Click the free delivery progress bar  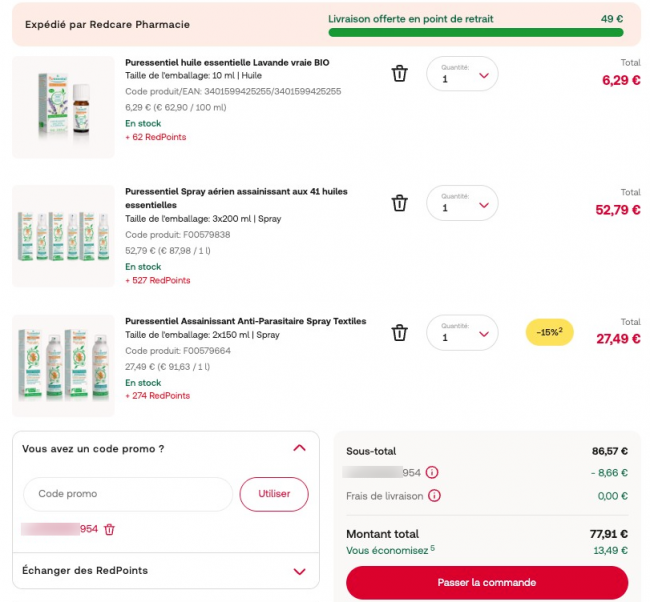[x=475, y=33]
